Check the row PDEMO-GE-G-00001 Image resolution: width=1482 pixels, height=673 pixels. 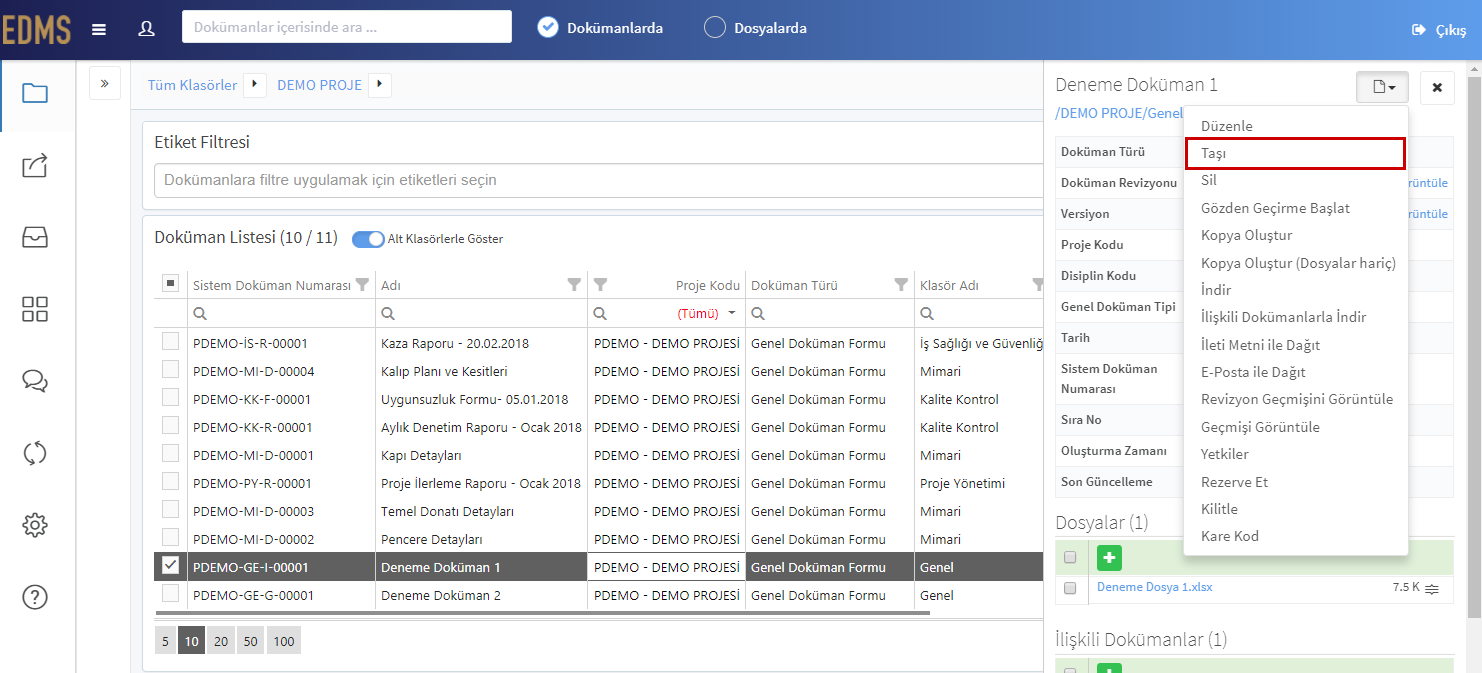[170, 594]
